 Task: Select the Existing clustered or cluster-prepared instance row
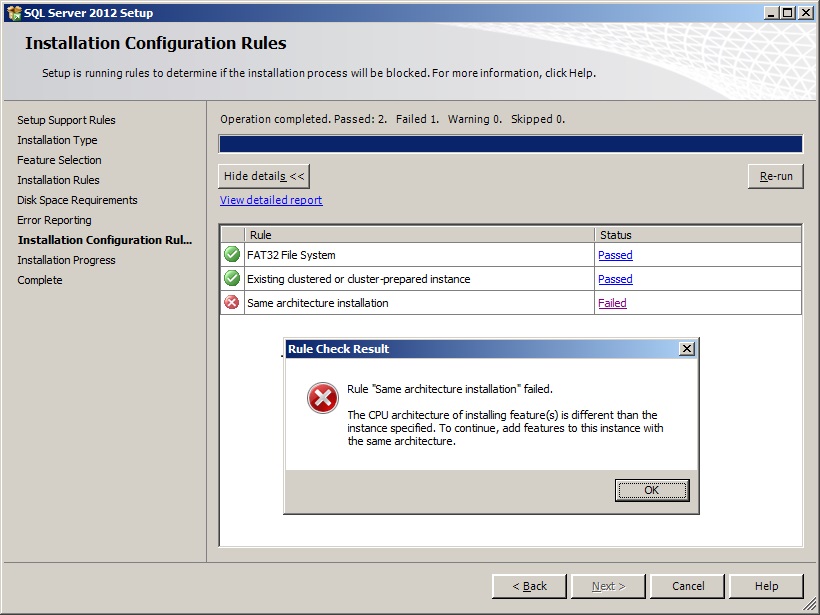[511, 279]
